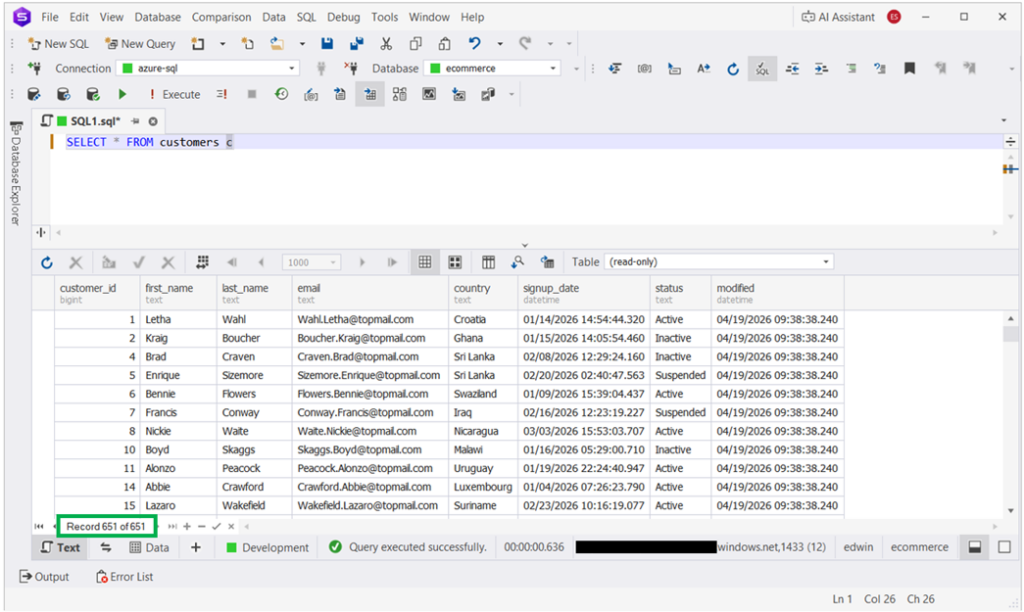Open the Debug menu
1024x612 pixels.
click(x=344, y=17)
